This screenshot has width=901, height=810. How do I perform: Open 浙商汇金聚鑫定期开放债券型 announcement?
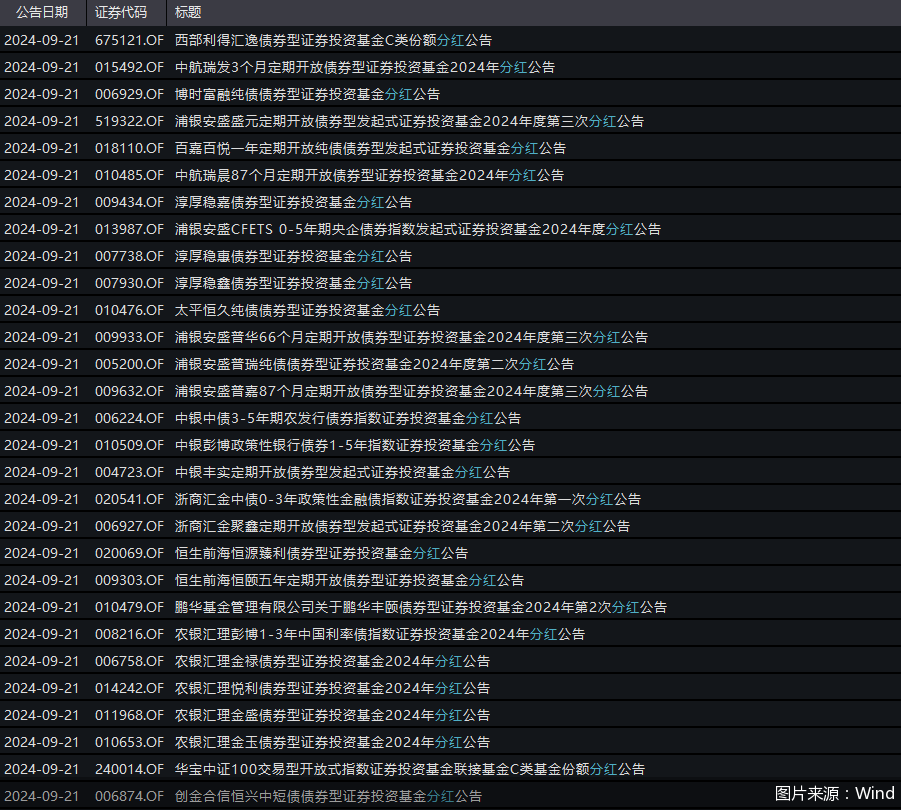402,526
